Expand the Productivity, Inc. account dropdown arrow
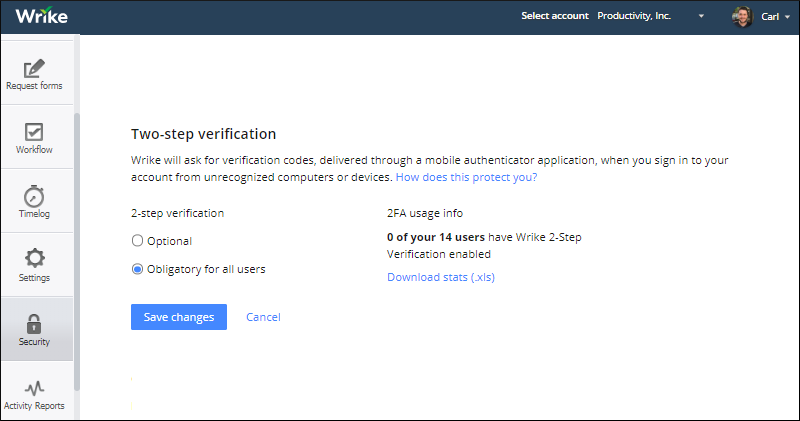 pos(701,16)
